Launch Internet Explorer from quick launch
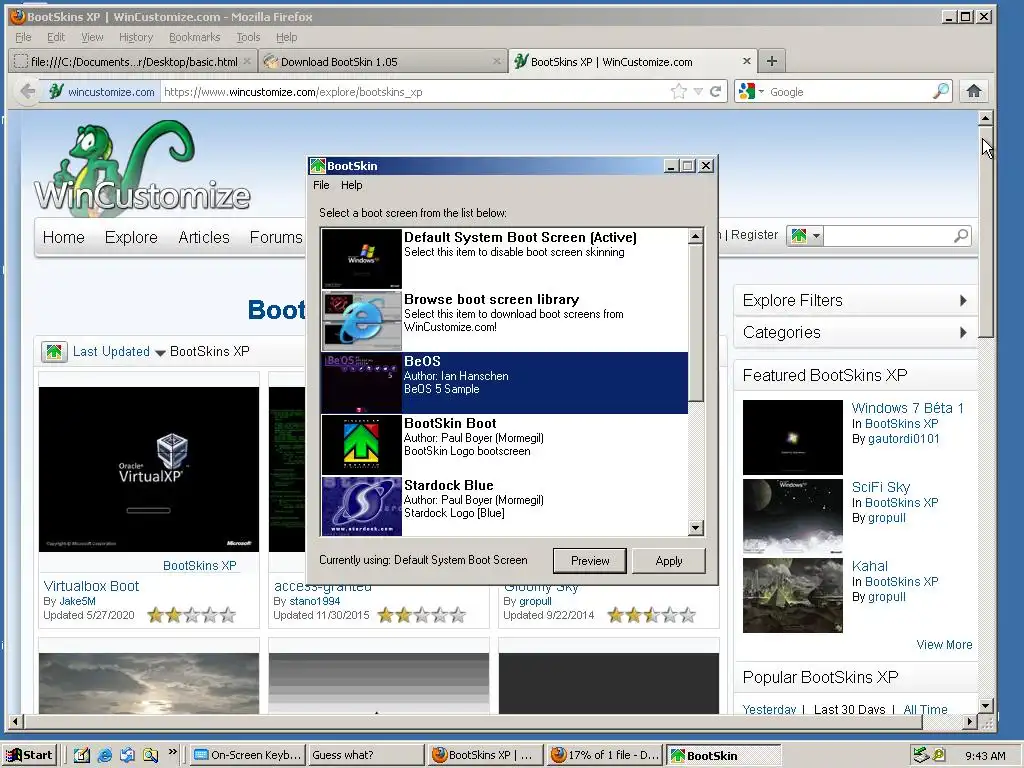Viewport: 1024px width, 768px height. [104, 755]
